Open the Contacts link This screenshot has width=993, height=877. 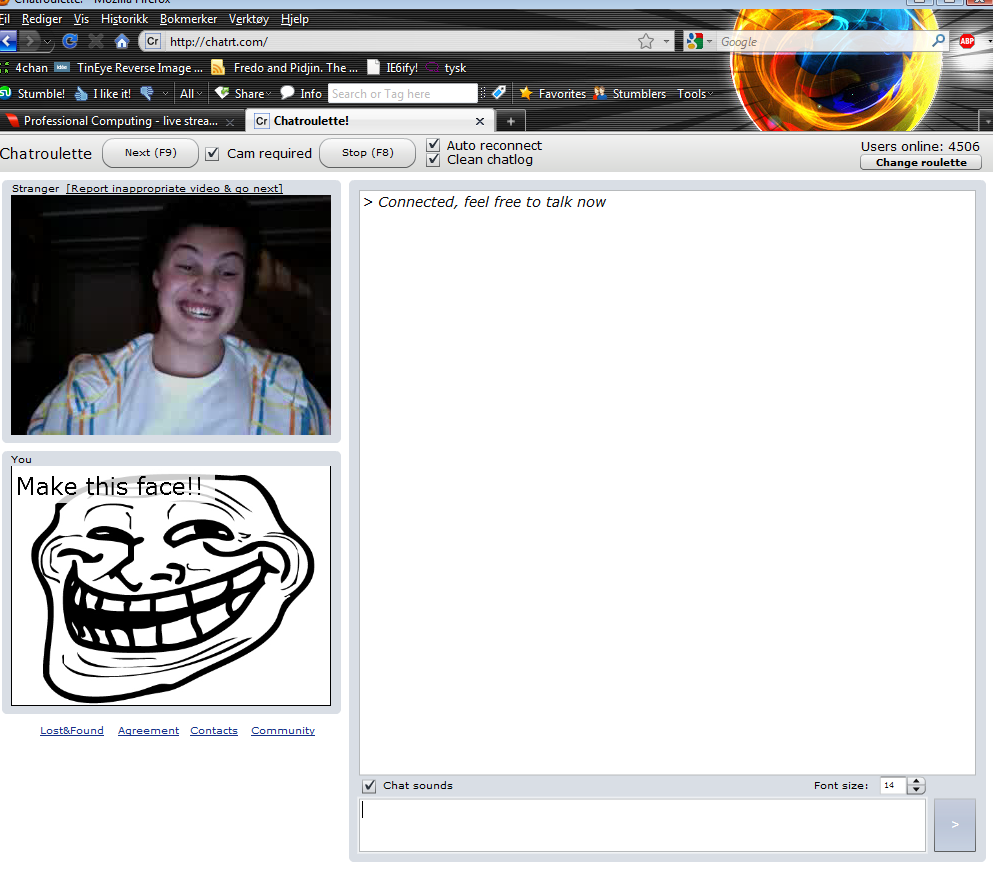click(x=214, y=731)
